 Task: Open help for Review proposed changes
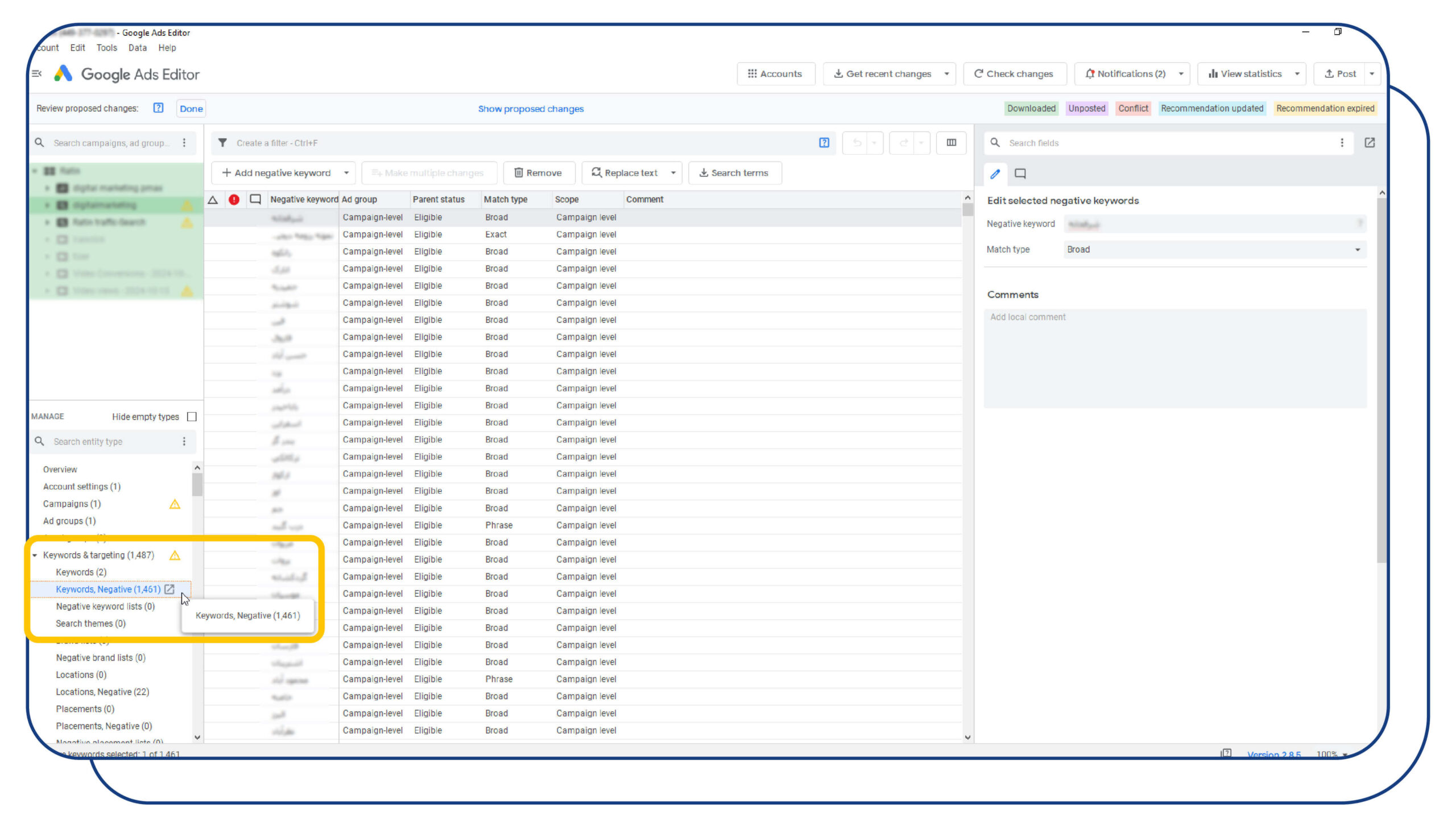click(x=158, y=108)
